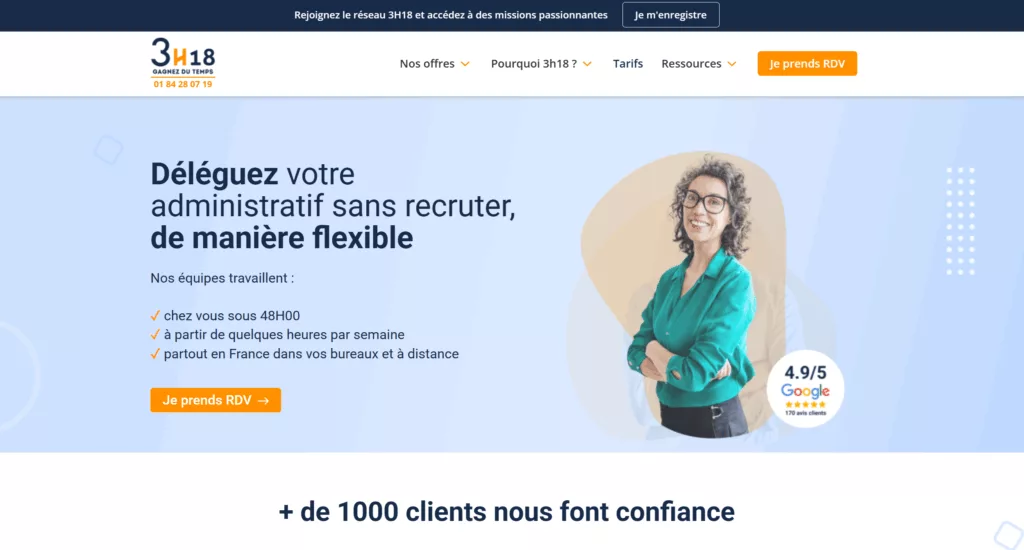The height and width of the screenshot is (550, 1024).
Task: Expand the Ressources chevron
Action: pos(731,64)
